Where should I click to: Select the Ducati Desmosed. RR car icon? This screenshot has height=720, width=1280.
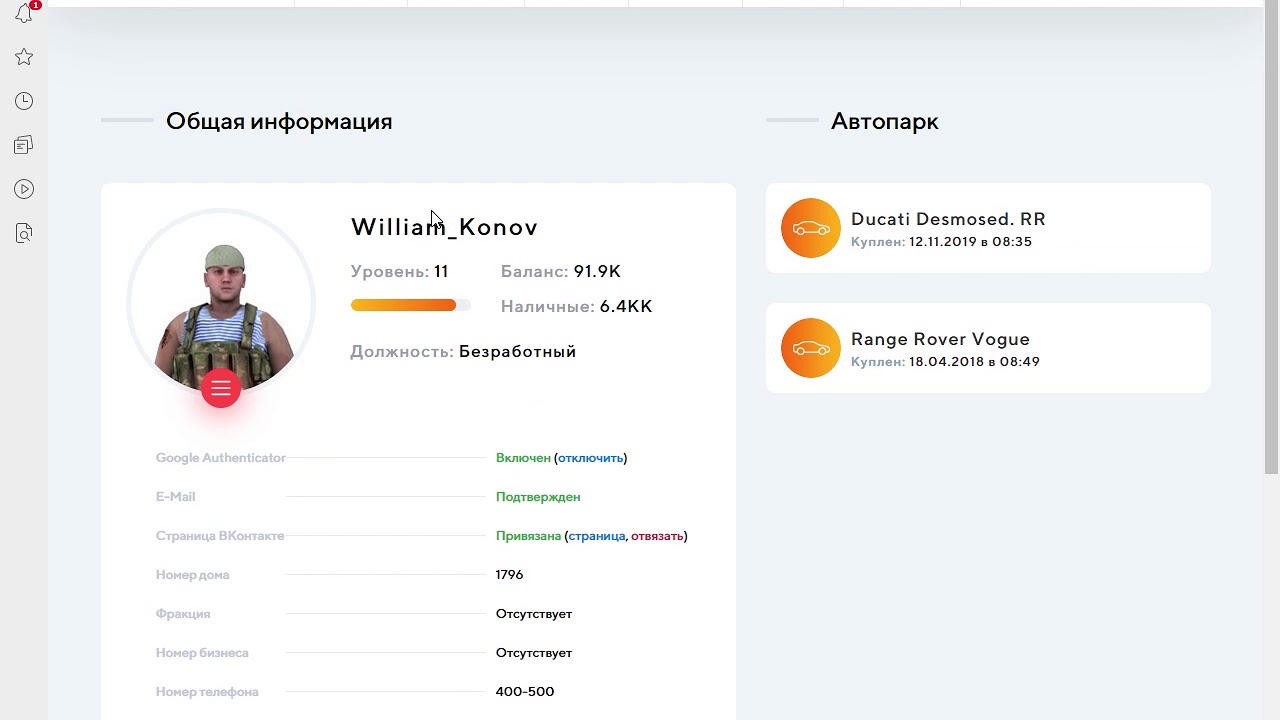pyautogui.click(x=811, y=228)
